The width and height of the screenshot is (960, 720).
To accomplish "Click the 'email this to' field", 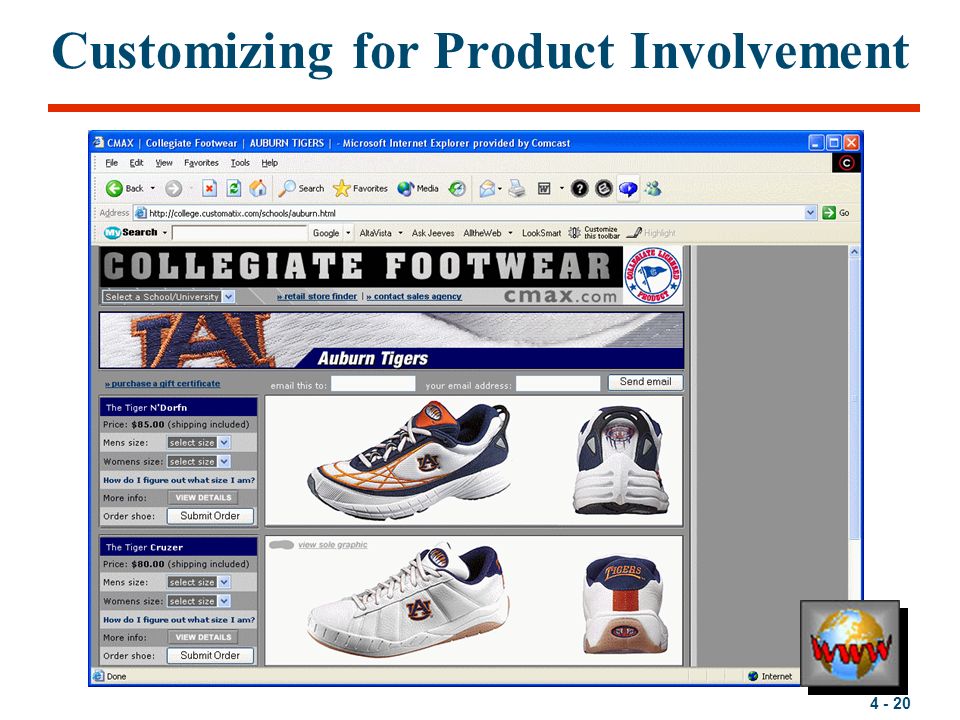I will click(x=373, y=384).
